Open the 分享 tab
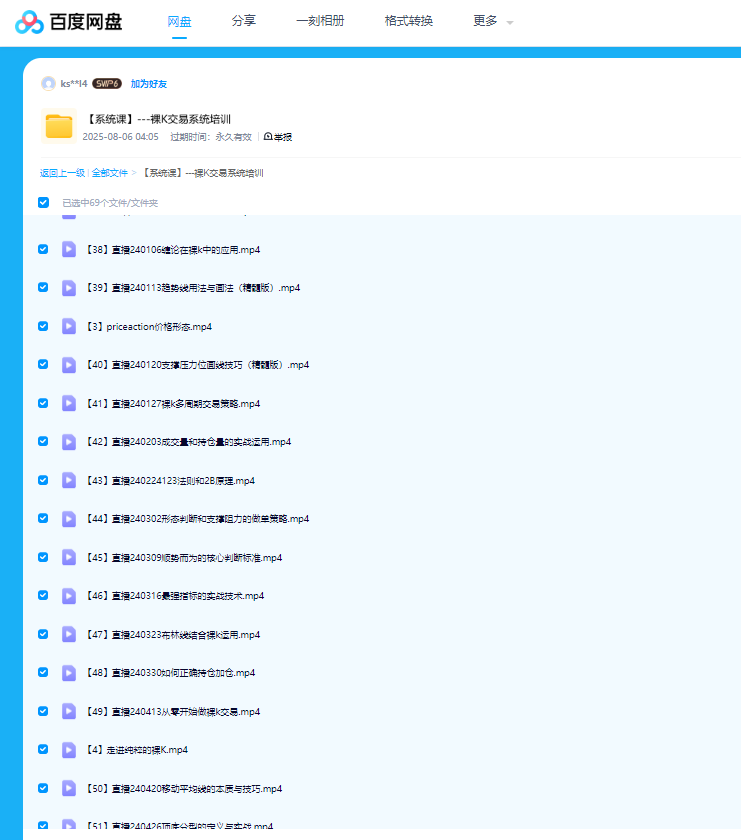The height and width of the screenshot is (840, 741). 244,21
